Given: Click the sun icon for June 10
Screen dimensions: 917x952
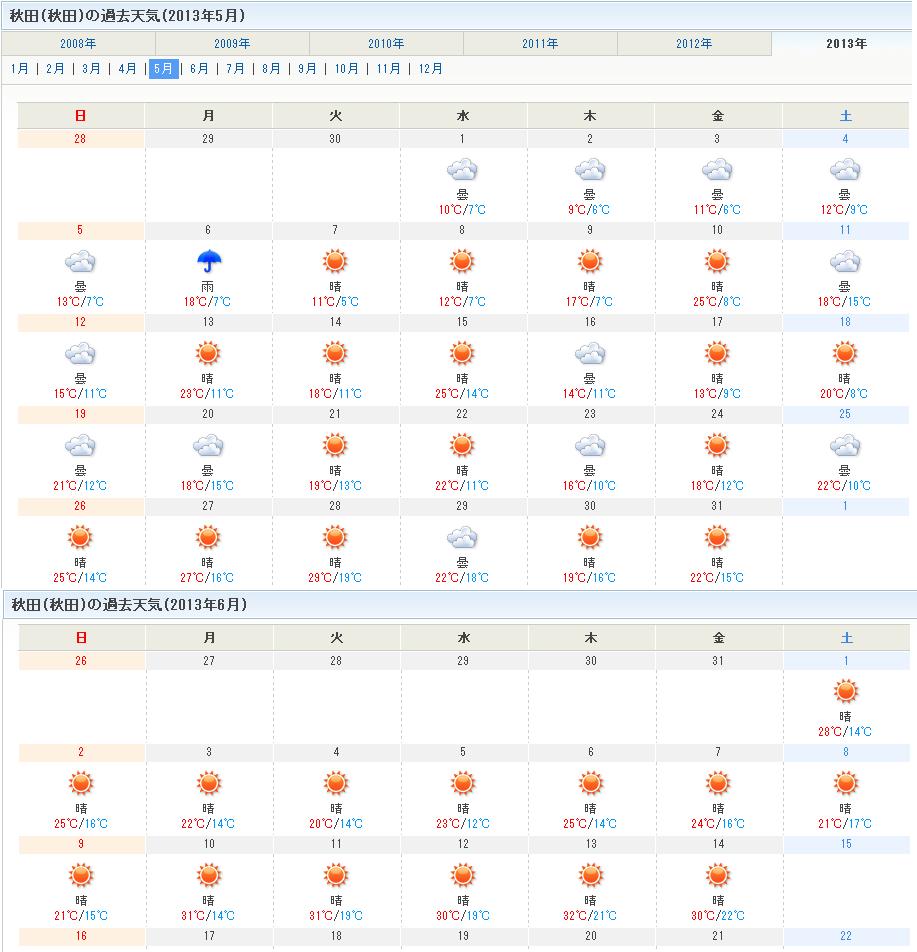Looking at the screenshot, I should tap(209, 876).
